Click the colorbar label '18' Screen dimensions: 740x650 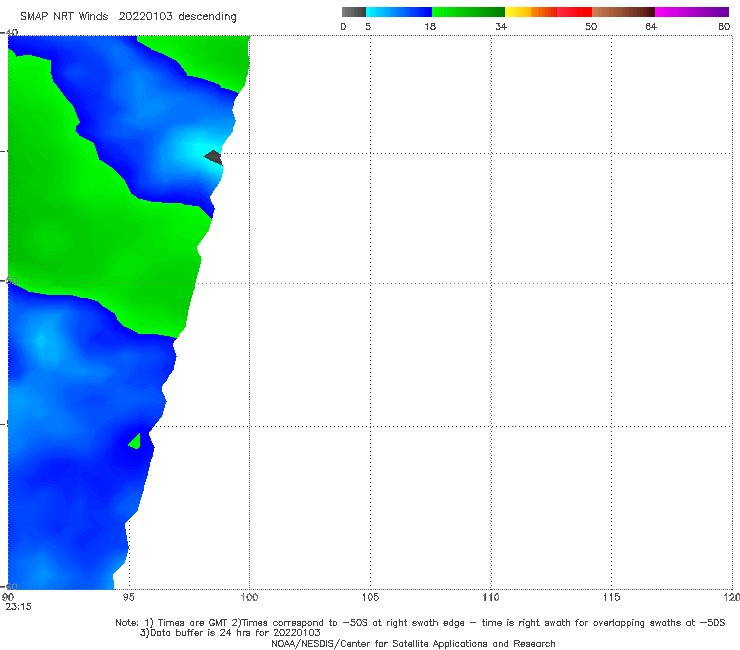pyautogui.click(x=430, y=27)
